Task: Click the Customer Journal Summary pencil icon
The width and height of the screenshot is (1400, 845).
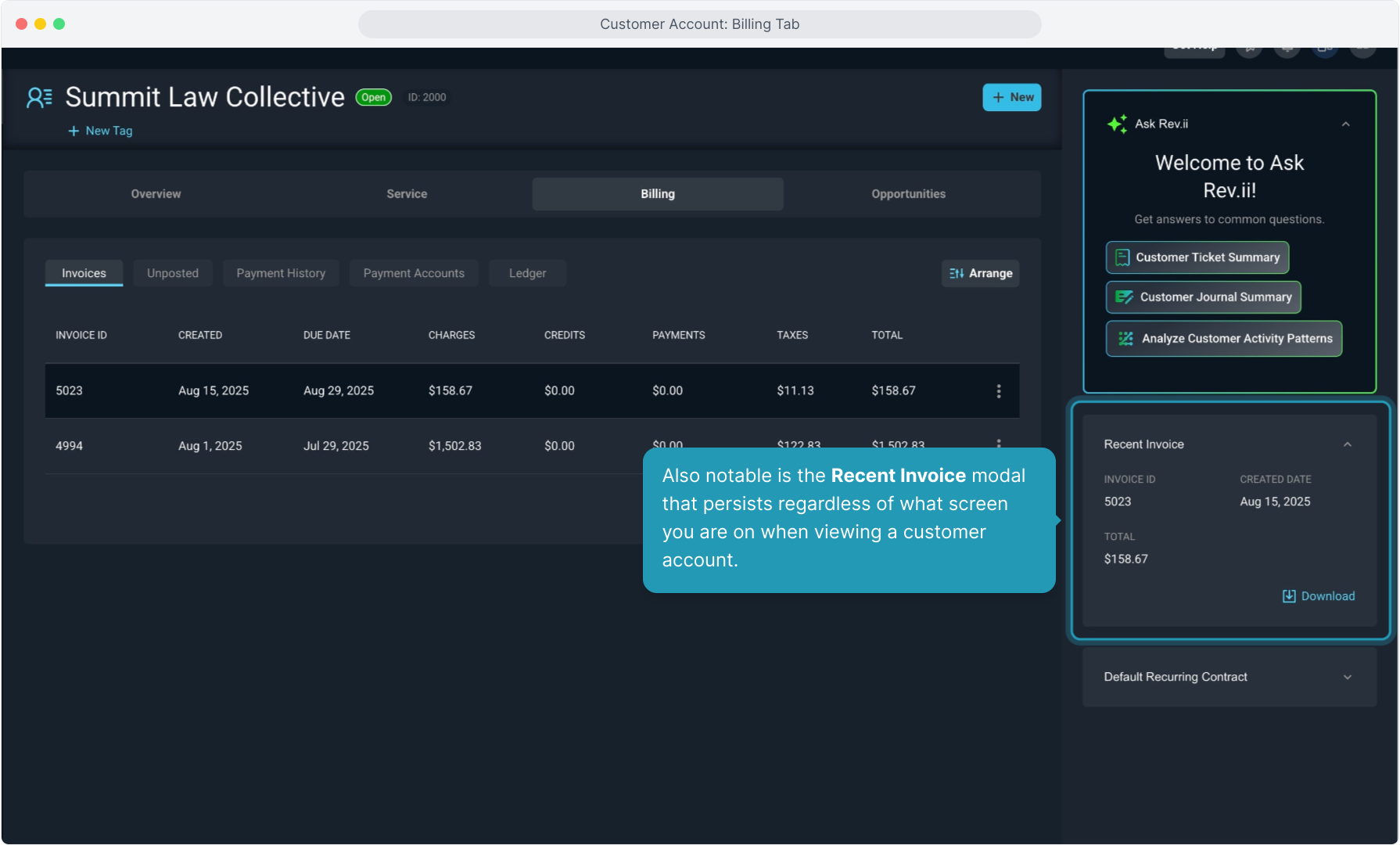Action: (x=1124, y=297)
